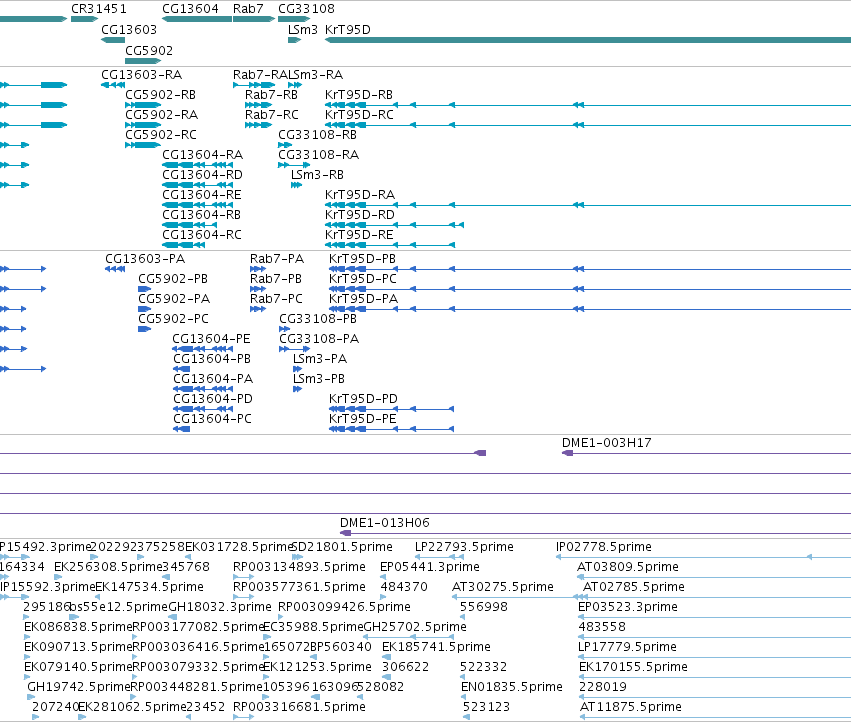Click the CG13603-RA transcript label
This screenshot has width=851, height=722.
click(x=141, y=74)
